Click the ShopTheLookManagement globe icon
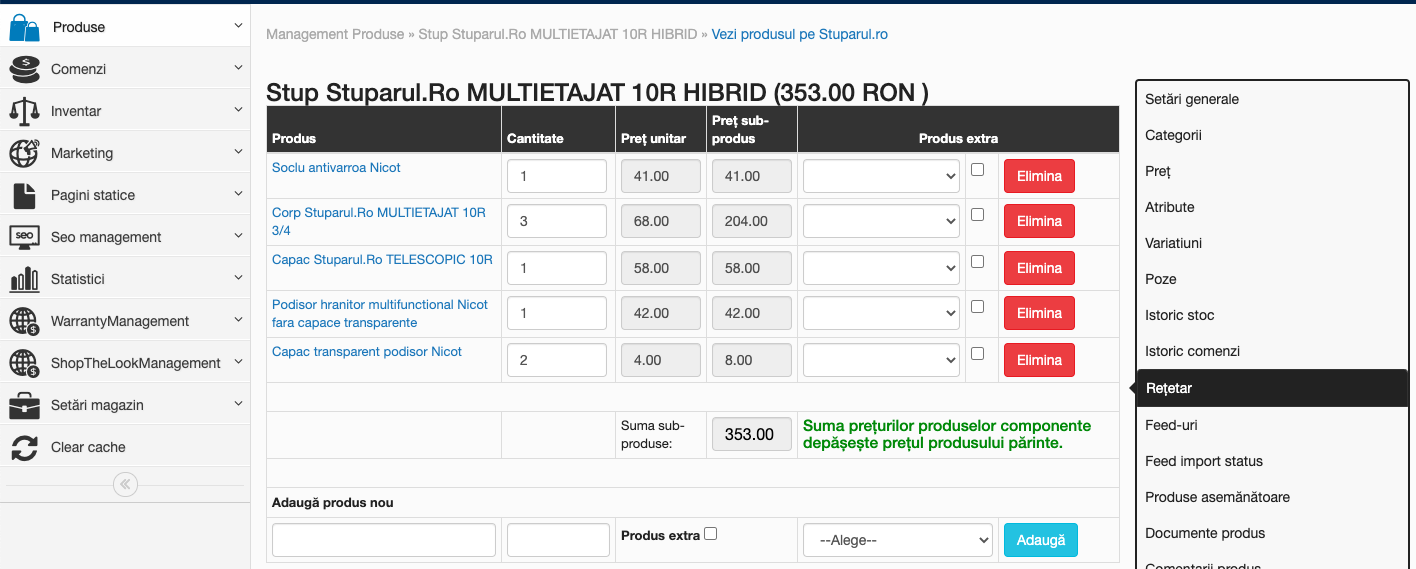1416x569 pixels. tap(24, 363)
